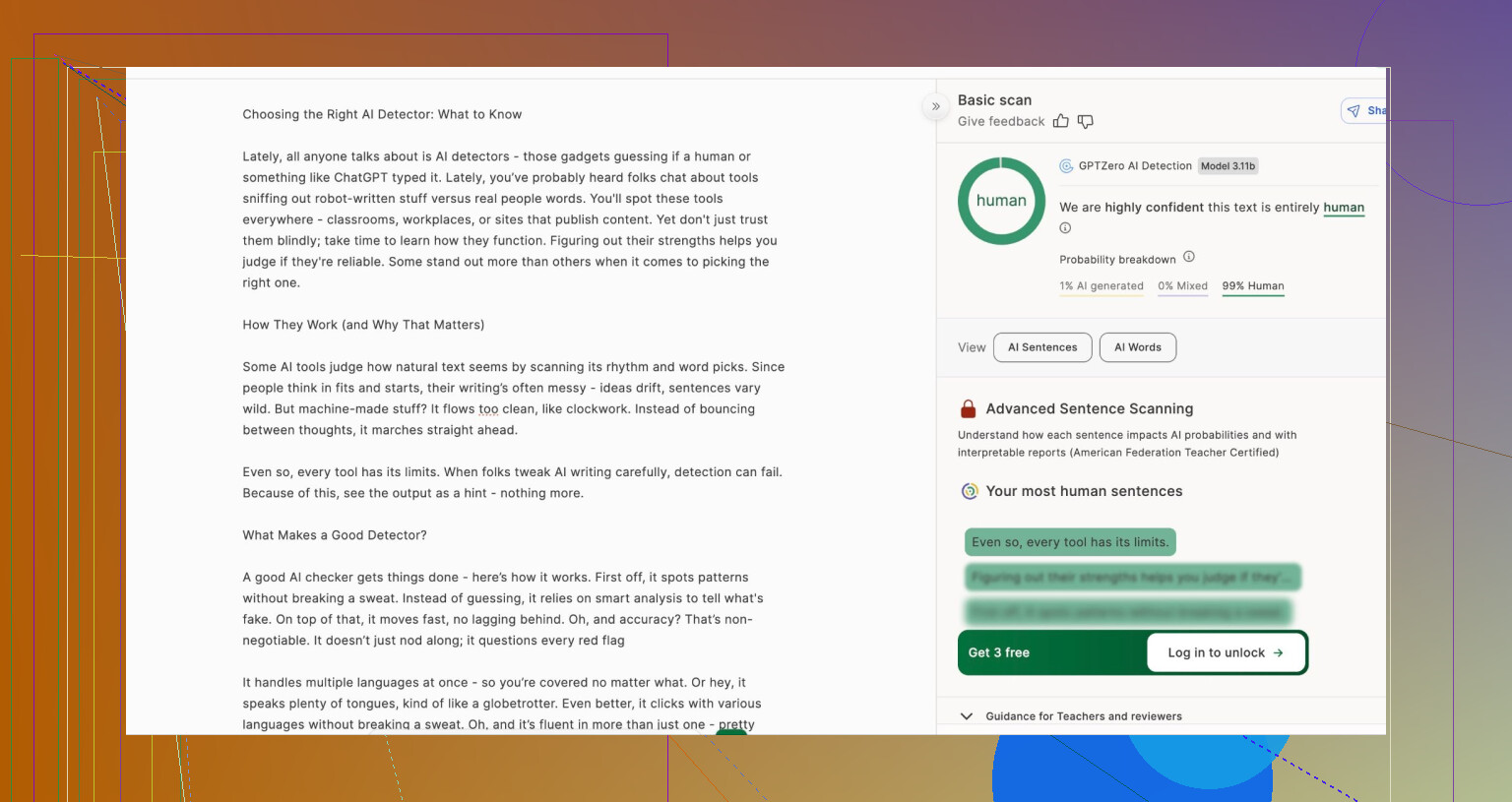Click the red lock icon
The width and height of the screenshot is (1512, 802).
[x=968, y=408]
